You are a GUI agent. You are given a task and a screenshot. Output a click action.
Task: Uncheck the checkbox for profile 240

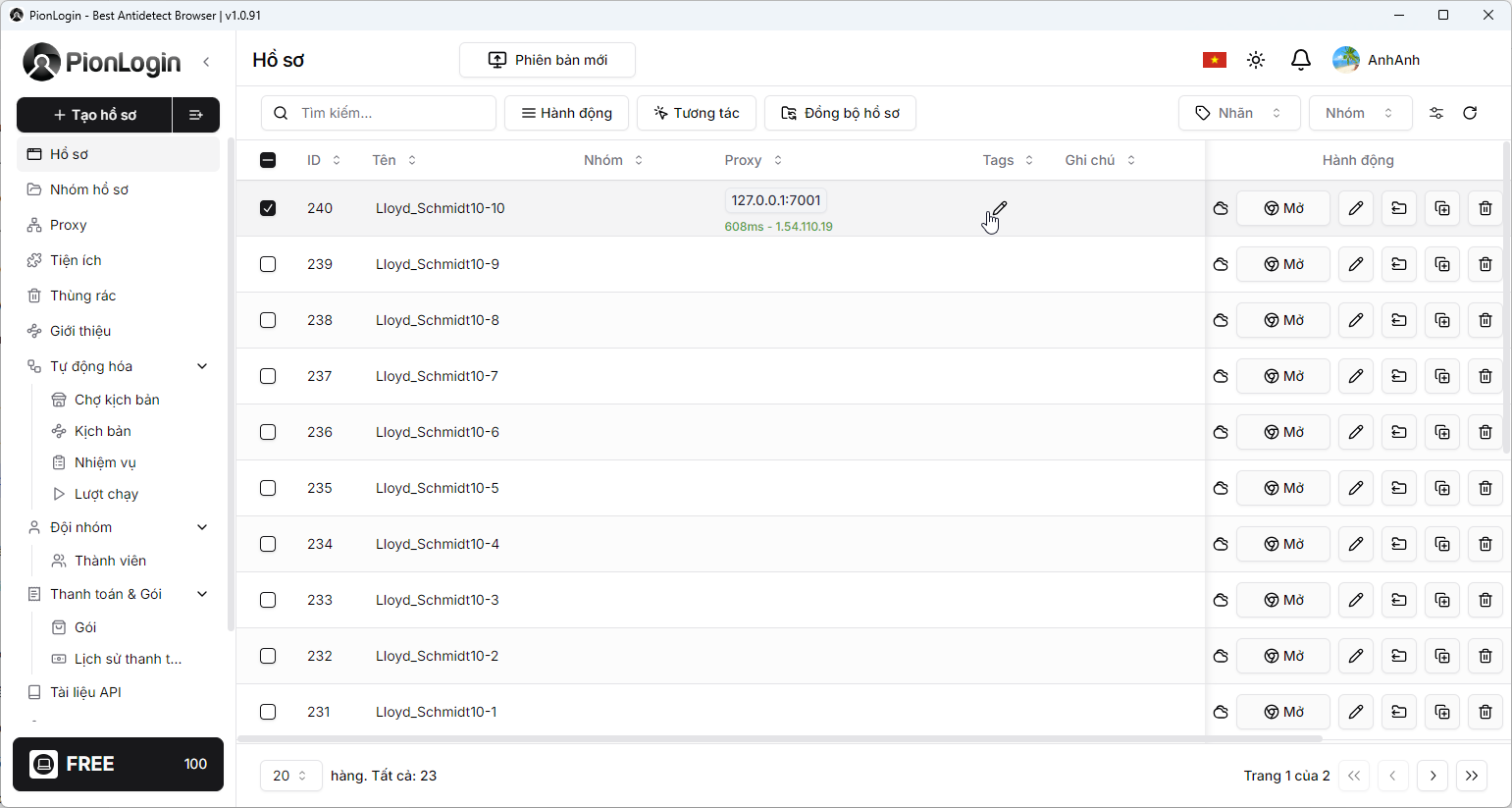(x=268, y=208)
